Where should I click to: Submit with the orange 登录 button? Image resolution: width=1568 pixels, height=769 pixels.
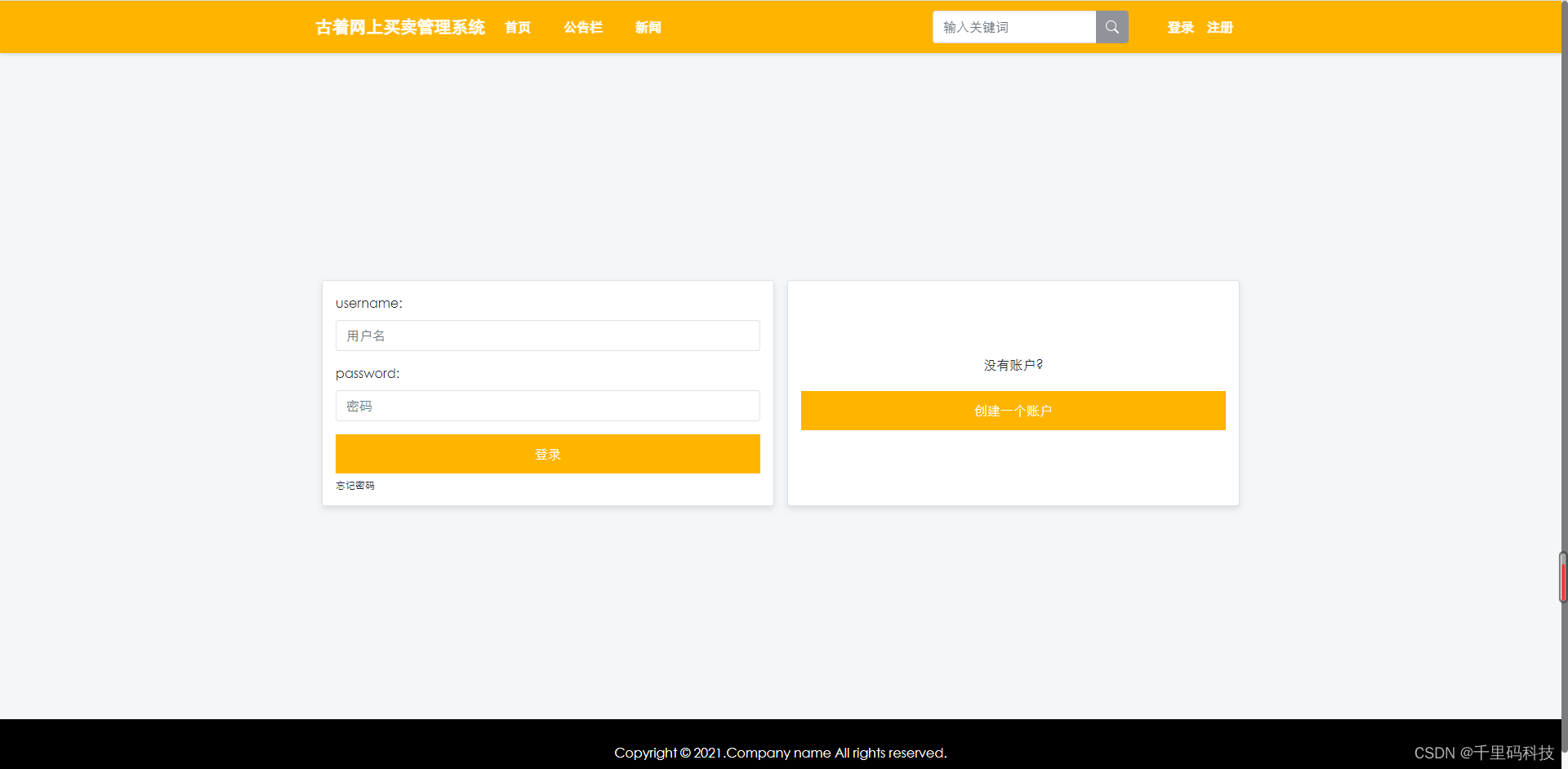coord(548,454)
